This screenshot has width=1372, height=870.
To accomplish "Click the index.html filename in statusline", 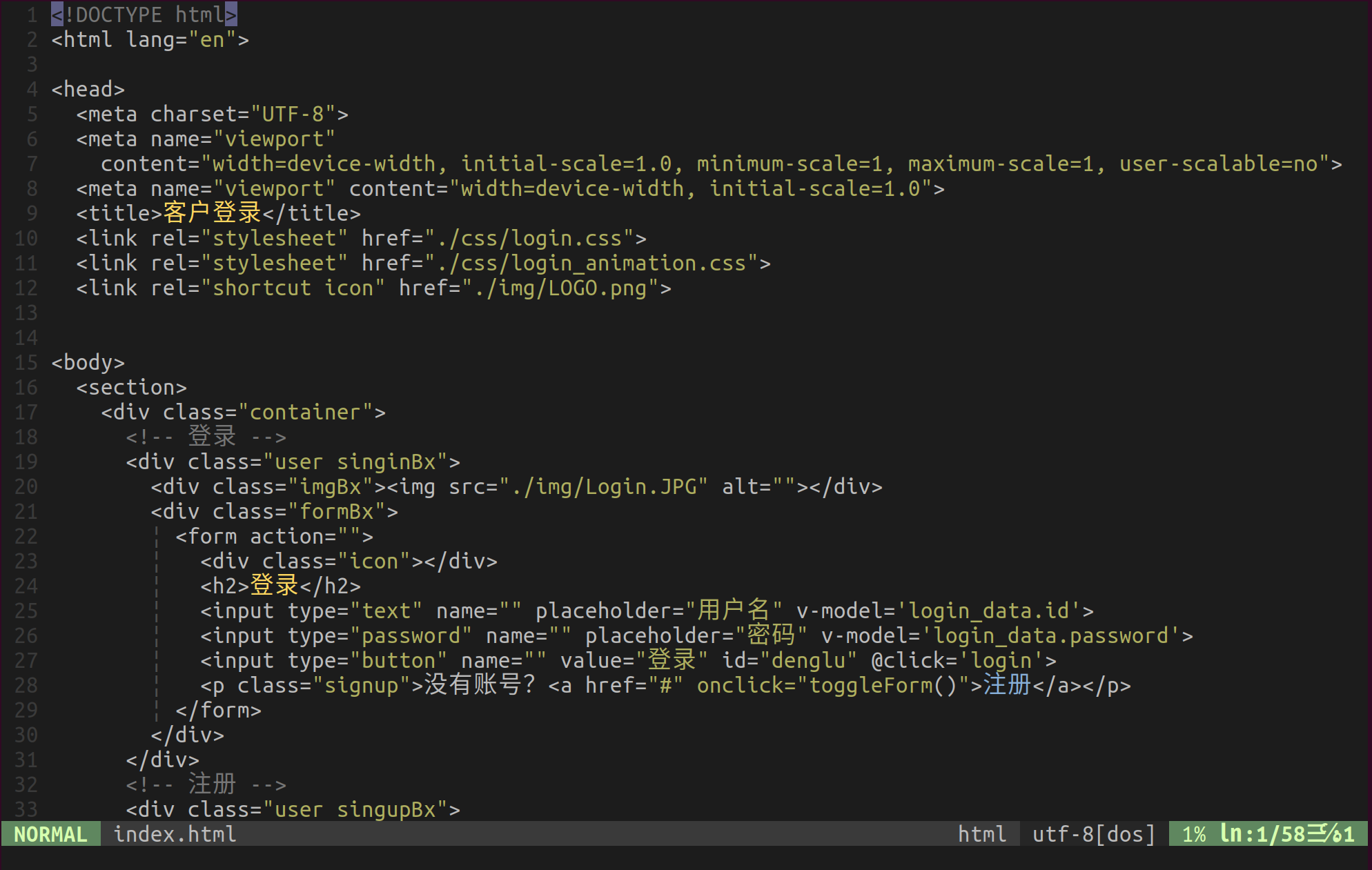I will 175,834.
